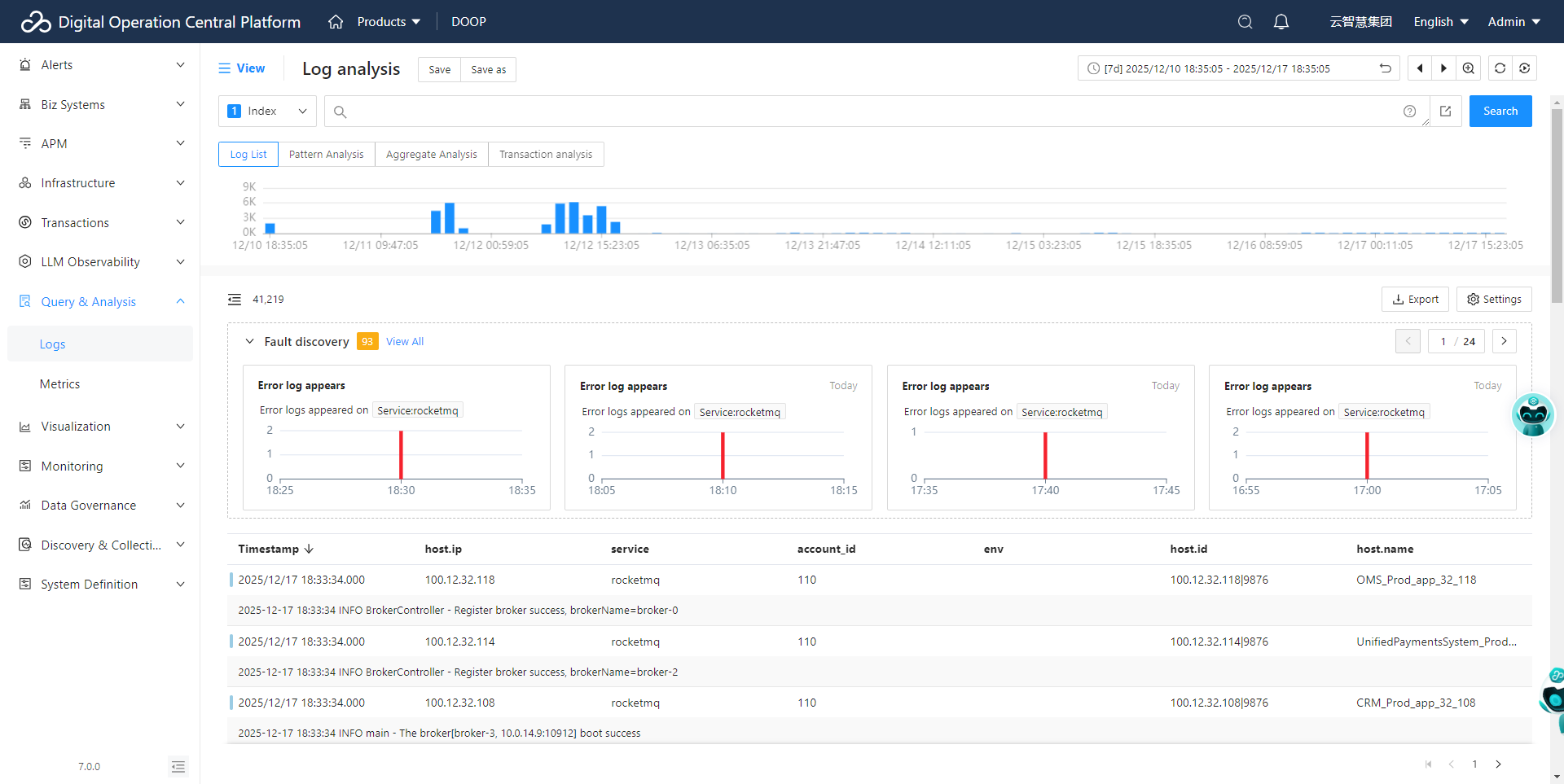
Task: Switch to the Pattern Analysis tab
Action: [326, 155]
